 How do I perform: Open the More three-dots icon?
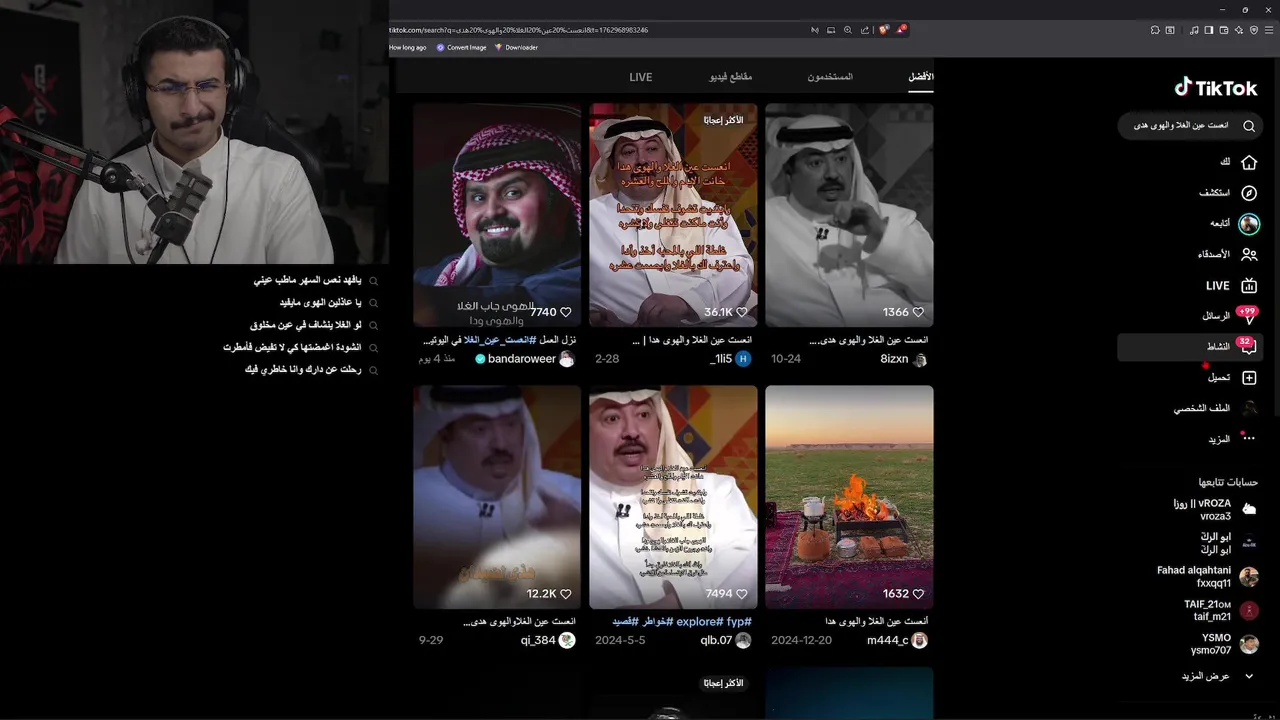1248,438
